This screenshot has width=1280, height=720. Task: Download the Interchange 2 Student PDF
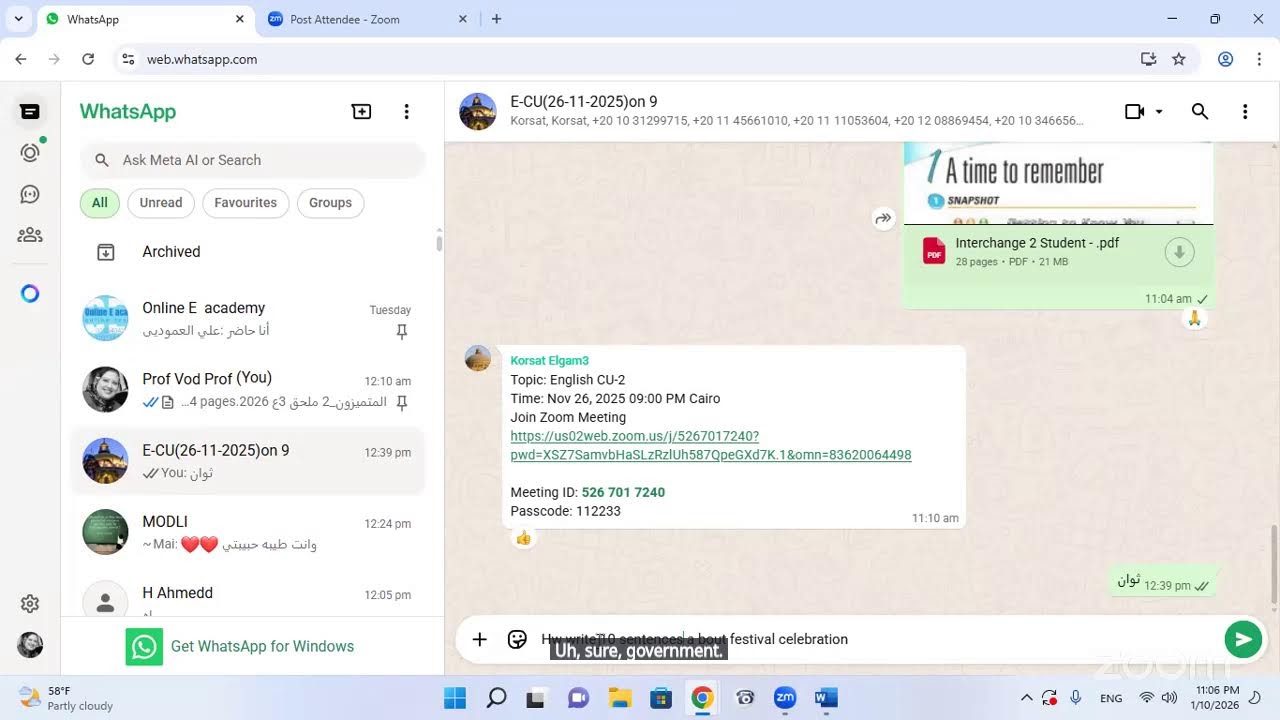(1180, 252)
